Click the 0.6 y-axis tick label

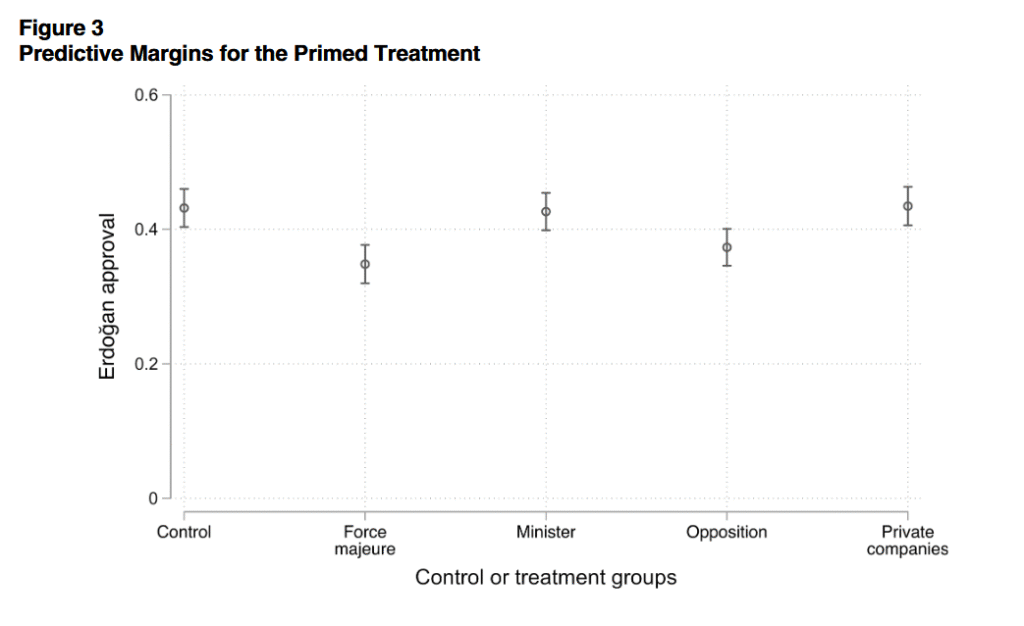(146, 96)
